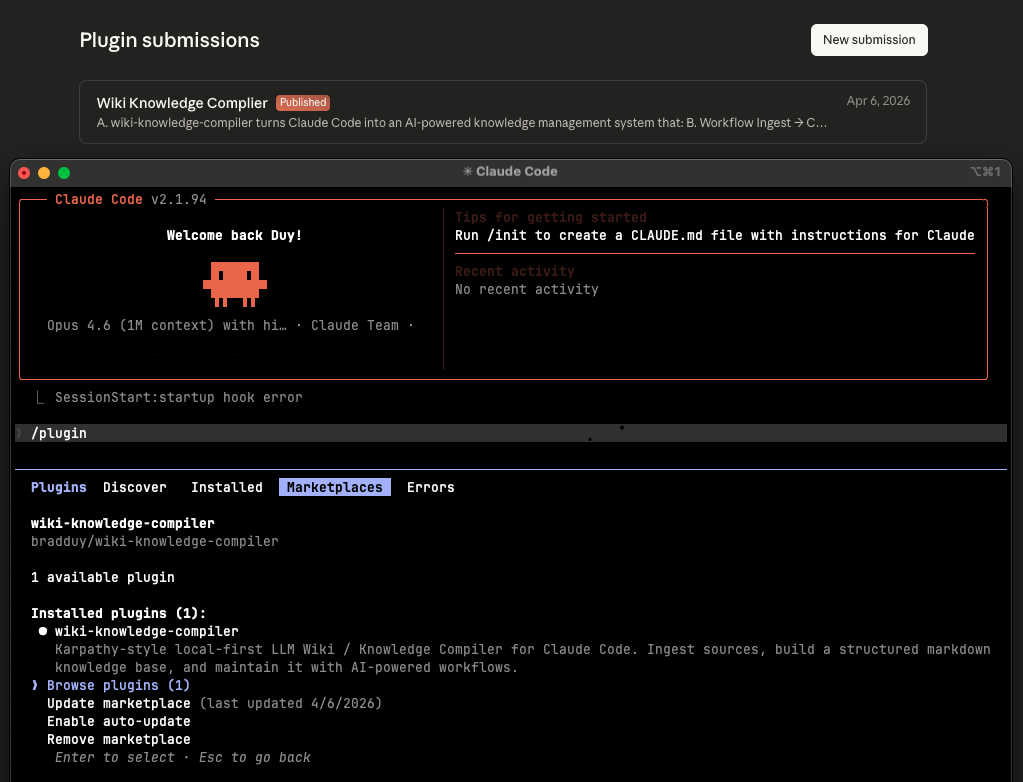The image size is (1023, 782).
Task: Click the '(last updated 4/6/2026)' note
Action: [x=290, y=703]
